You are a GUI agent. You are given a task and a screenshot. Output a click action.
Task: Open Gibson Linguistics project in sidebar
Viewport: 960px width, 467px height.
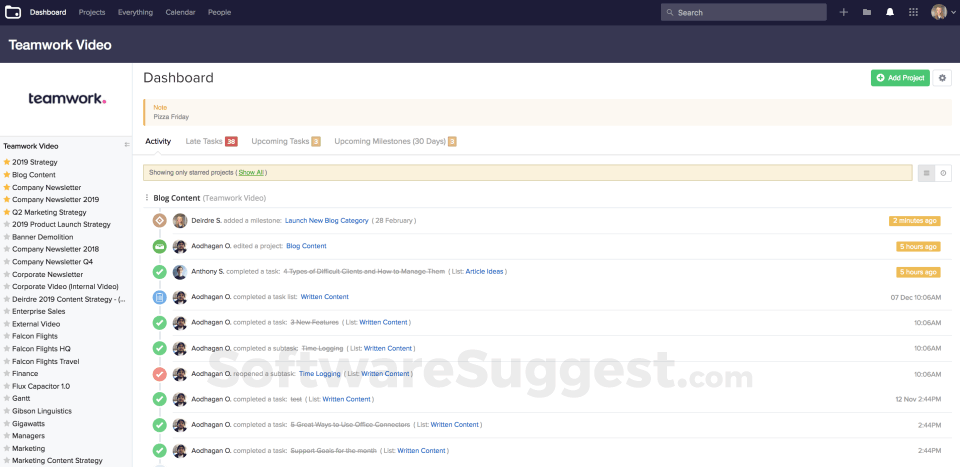42,411
